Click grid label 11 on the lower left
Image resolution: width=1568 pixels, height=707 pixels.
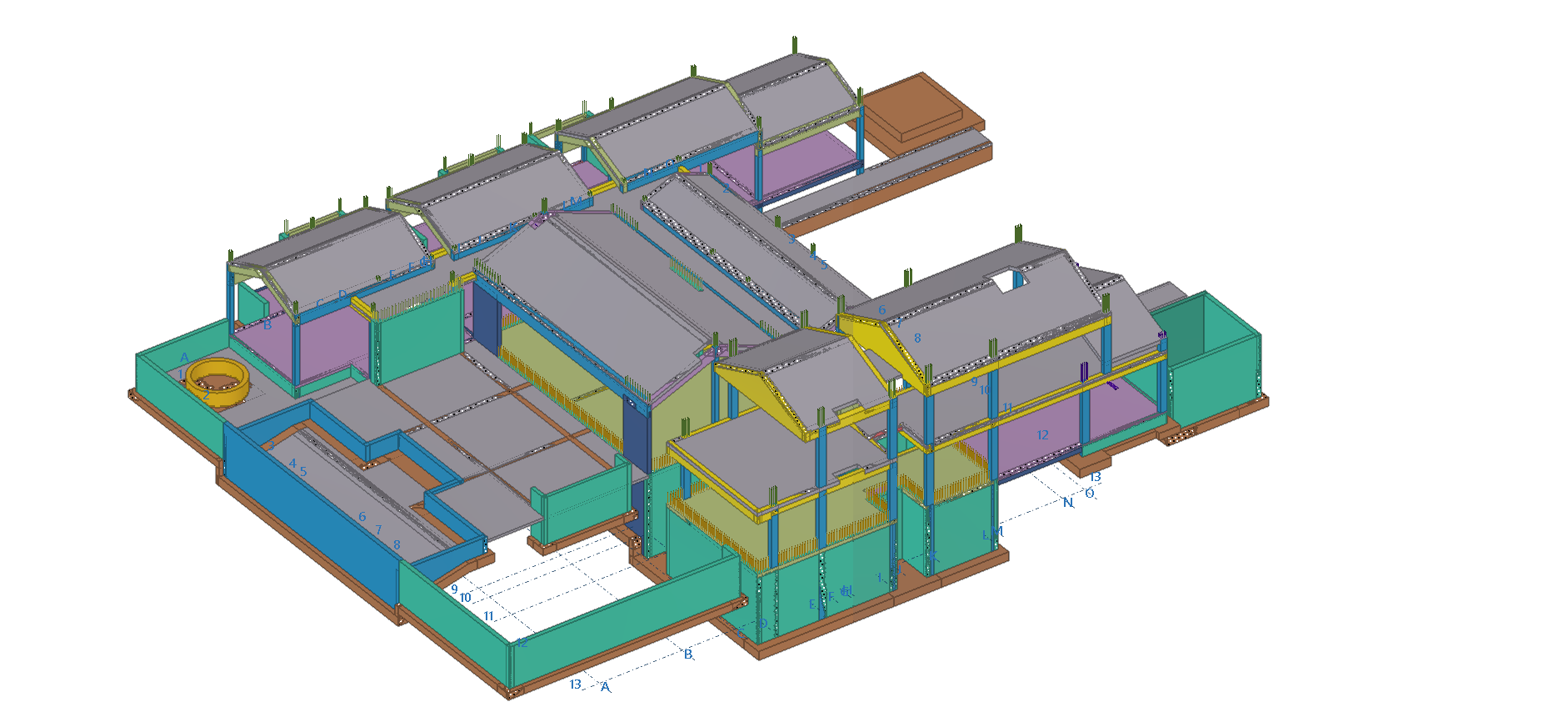pyautogui.click(x=489, y=616)
